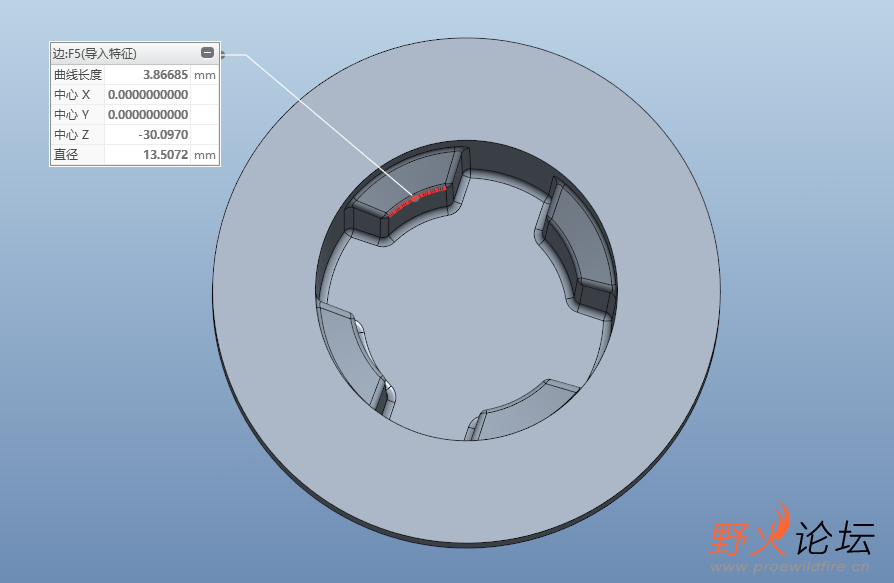Click the measurement leader anchor dot beside panel
The height and width of the screenshot is (583, 894).
tap(223, 55)
